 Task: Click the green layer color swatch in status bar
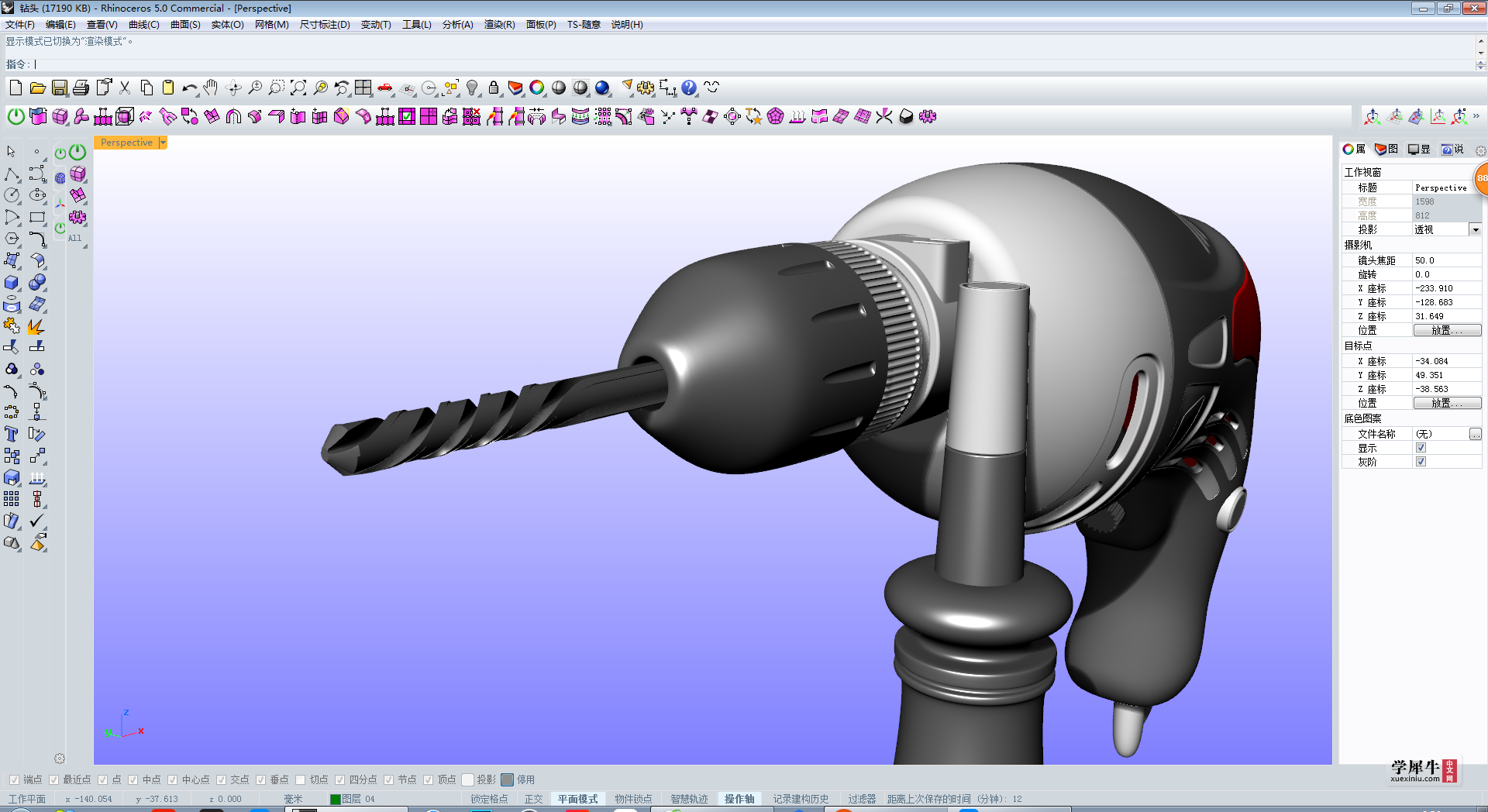(336, 799)
